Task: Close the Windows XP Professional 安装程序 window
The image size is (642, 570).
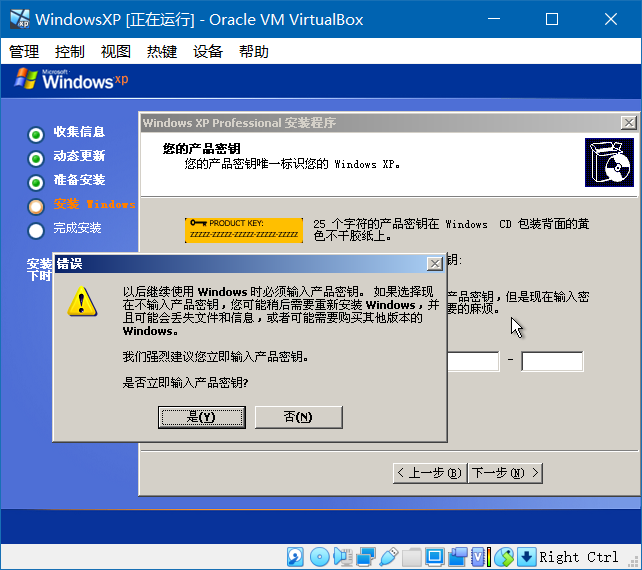Action: [628, 122]
